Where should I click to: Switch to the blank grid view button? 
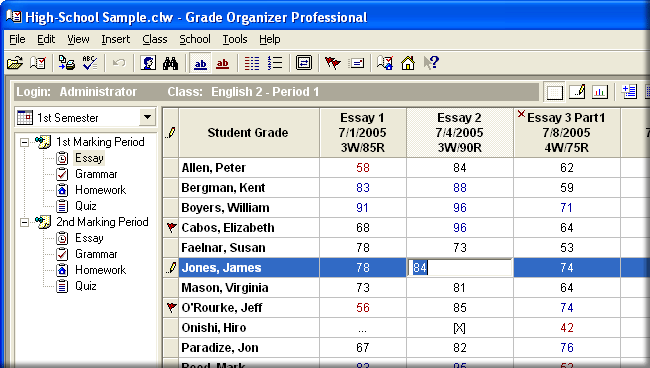[x=555, y=92]
